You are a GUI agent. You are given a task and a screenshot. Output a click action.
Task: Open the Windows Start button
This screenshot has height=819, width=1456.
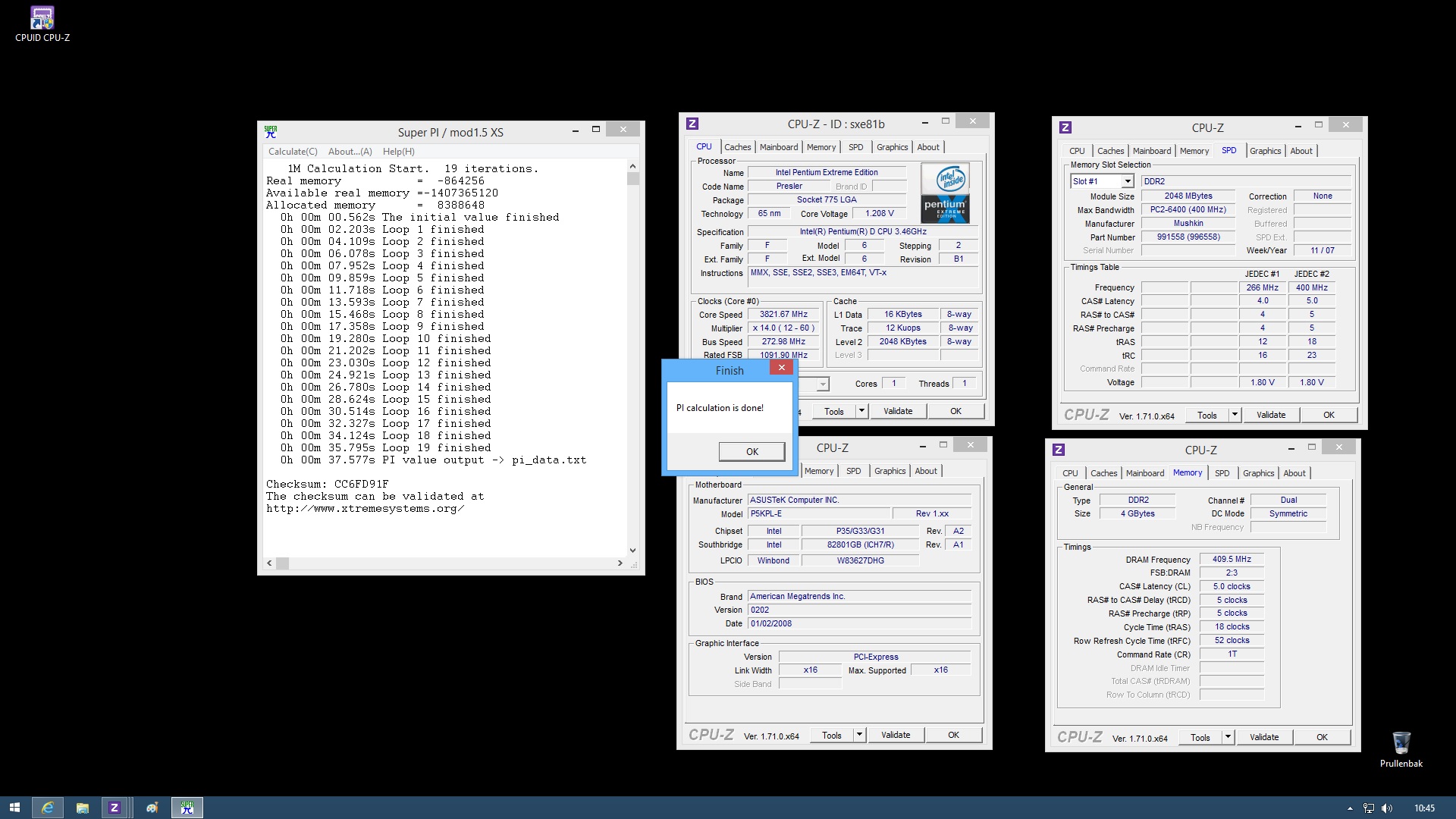pos(14,808)
